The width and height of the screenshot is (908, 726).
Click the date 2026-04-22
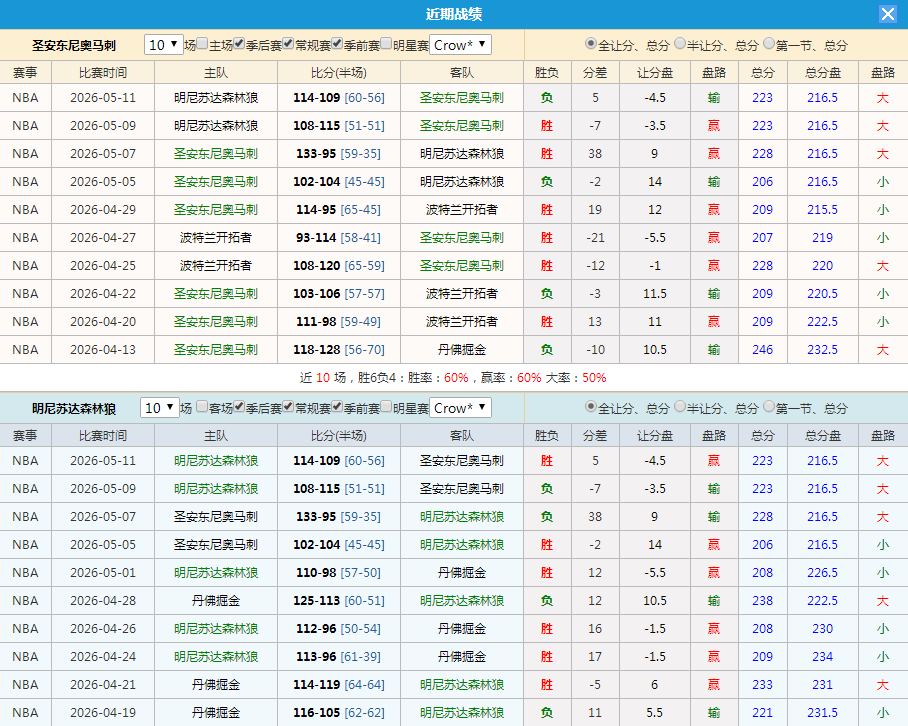(103, 294)
